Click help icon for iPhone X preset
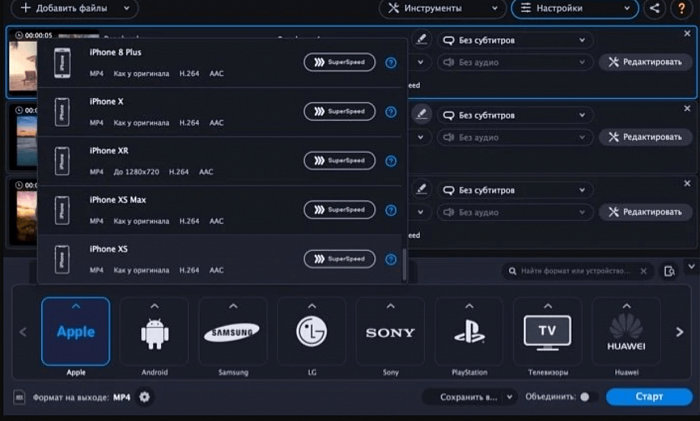 391,112
